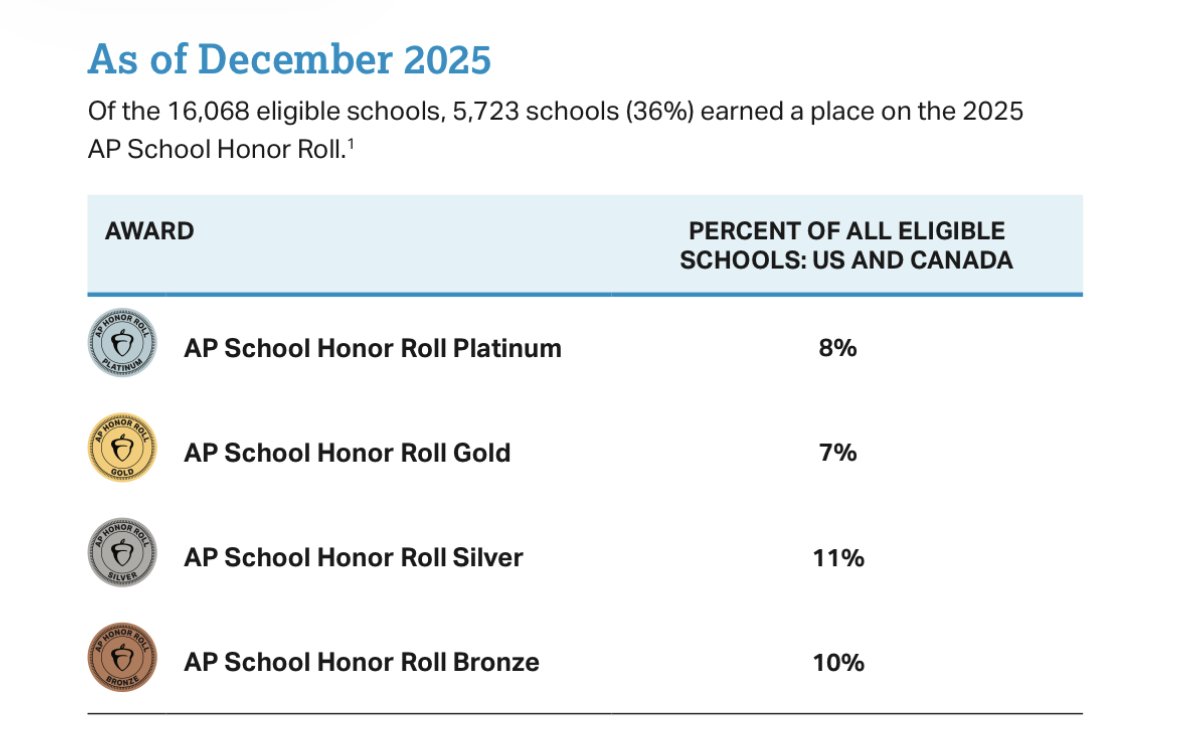The height and width of the screenshot is (741, 1179).
Task: Select the AP School Honor Roll Gold label
Action: 347,453
